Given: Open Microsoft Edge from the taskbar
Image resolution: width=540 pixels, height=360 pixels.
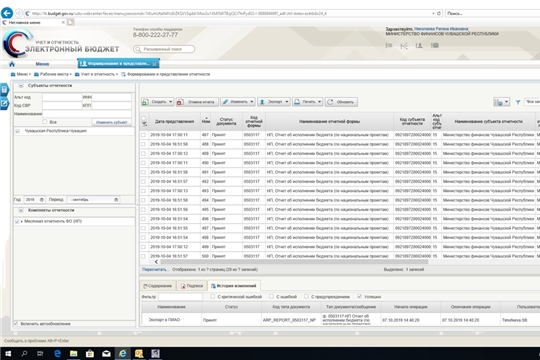Looking at the screenshot, I should 57,353.
